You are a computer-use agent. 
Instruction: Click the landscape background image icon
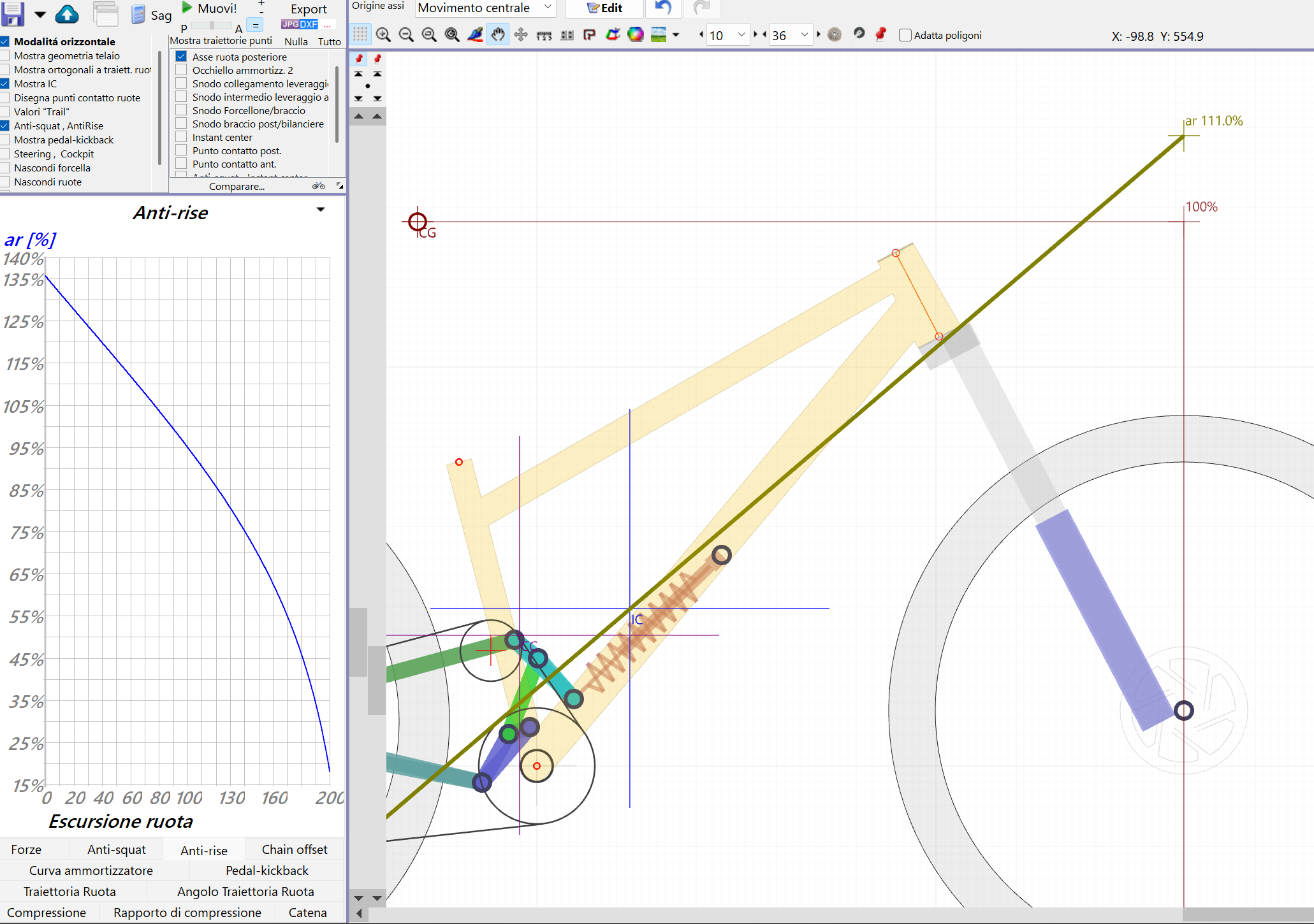click(x=659, y=34)
